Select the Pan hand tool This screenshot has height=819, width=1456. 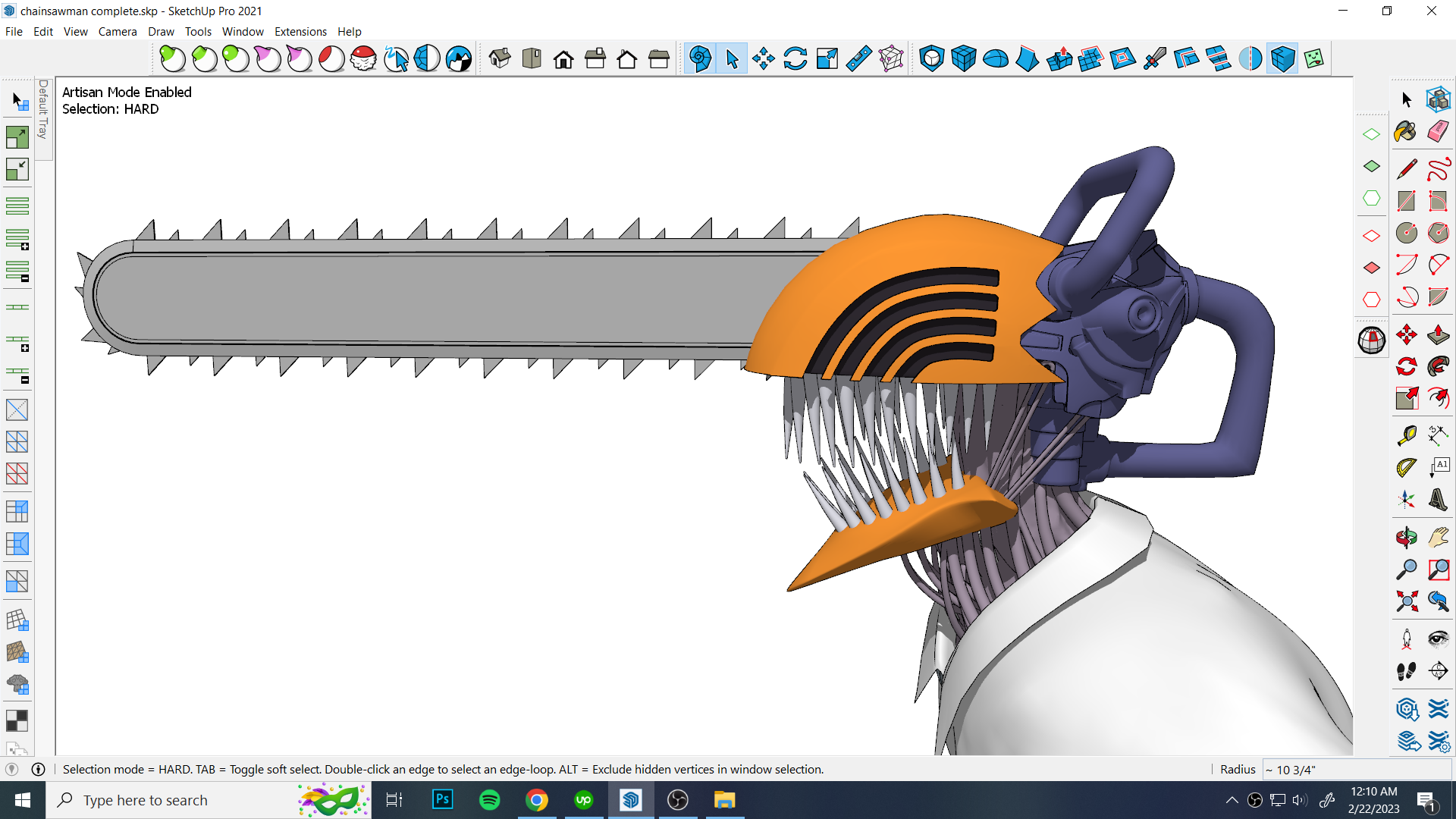point(1439,538)
